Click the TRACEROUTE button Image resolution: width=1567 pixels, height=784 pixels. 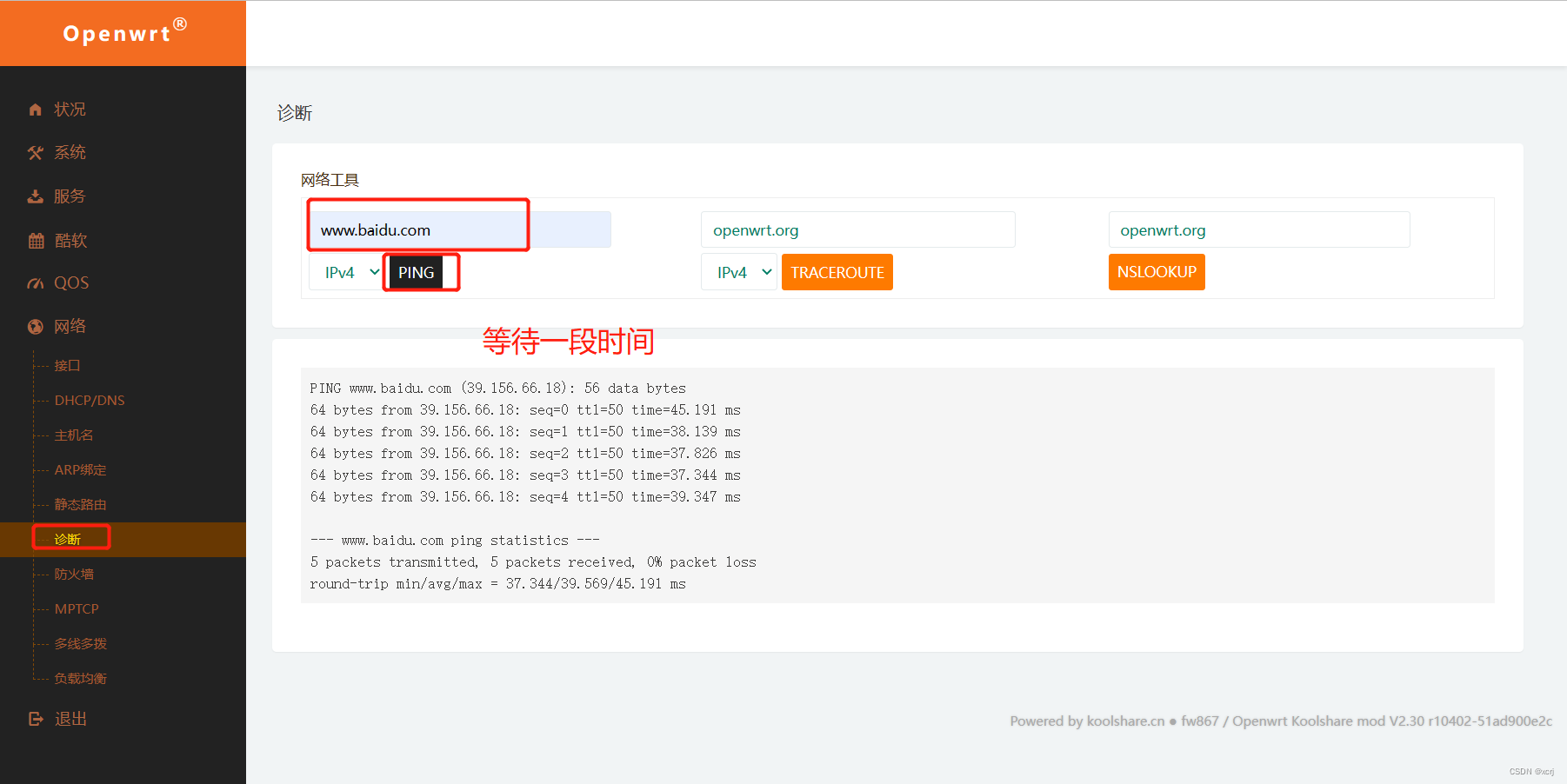(837, 273)
